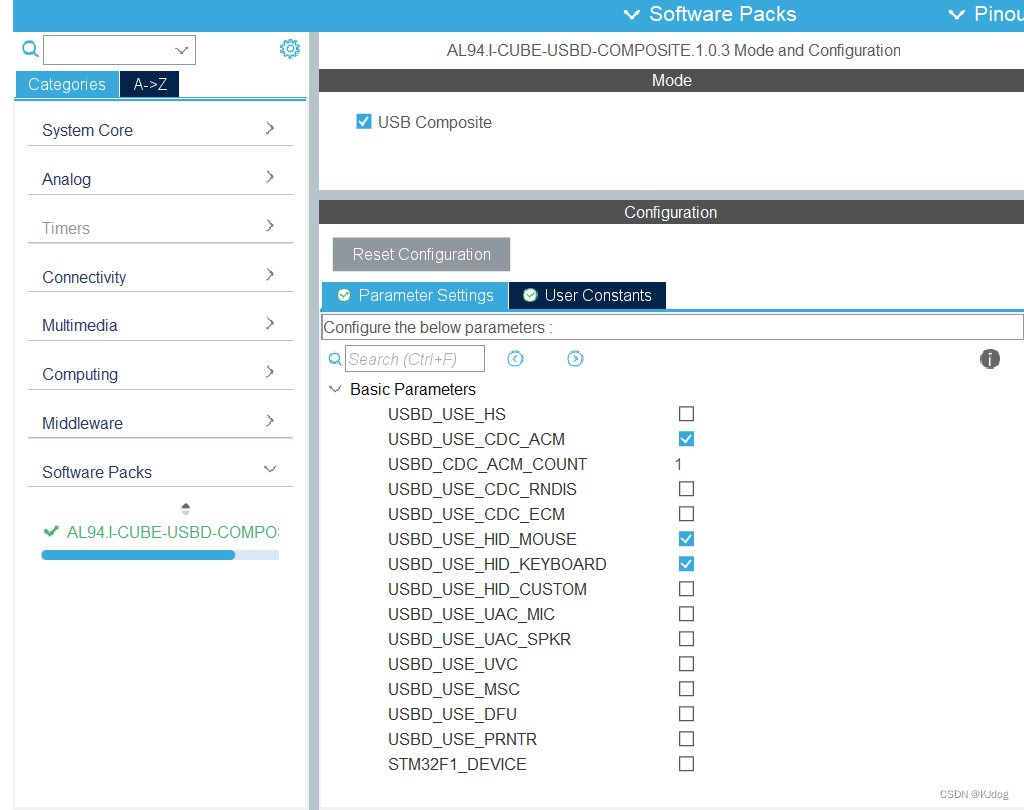Select the USBD_CDC_ACM_COUNT parameter label
1024x810 pixels.
tap(487, 464)
